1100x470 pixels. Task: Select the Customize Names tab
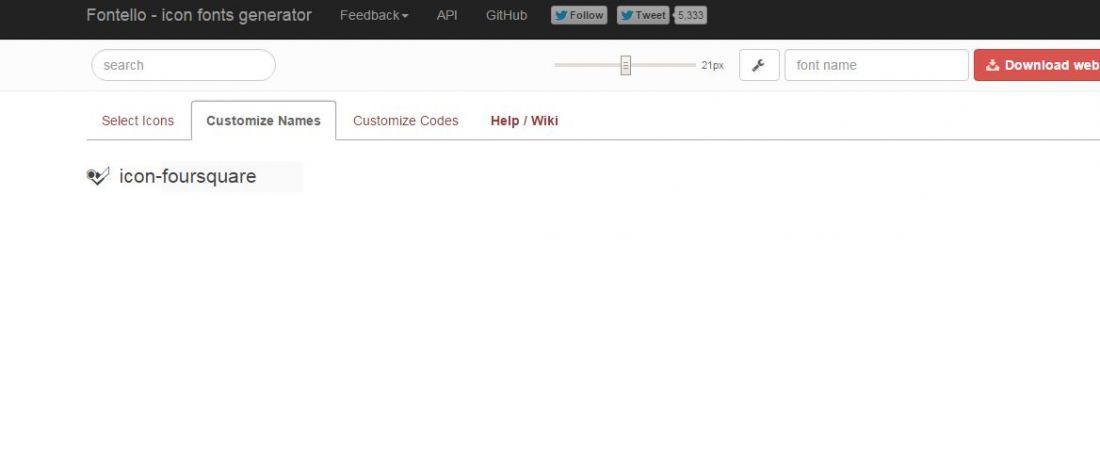(x=263, y=121)
